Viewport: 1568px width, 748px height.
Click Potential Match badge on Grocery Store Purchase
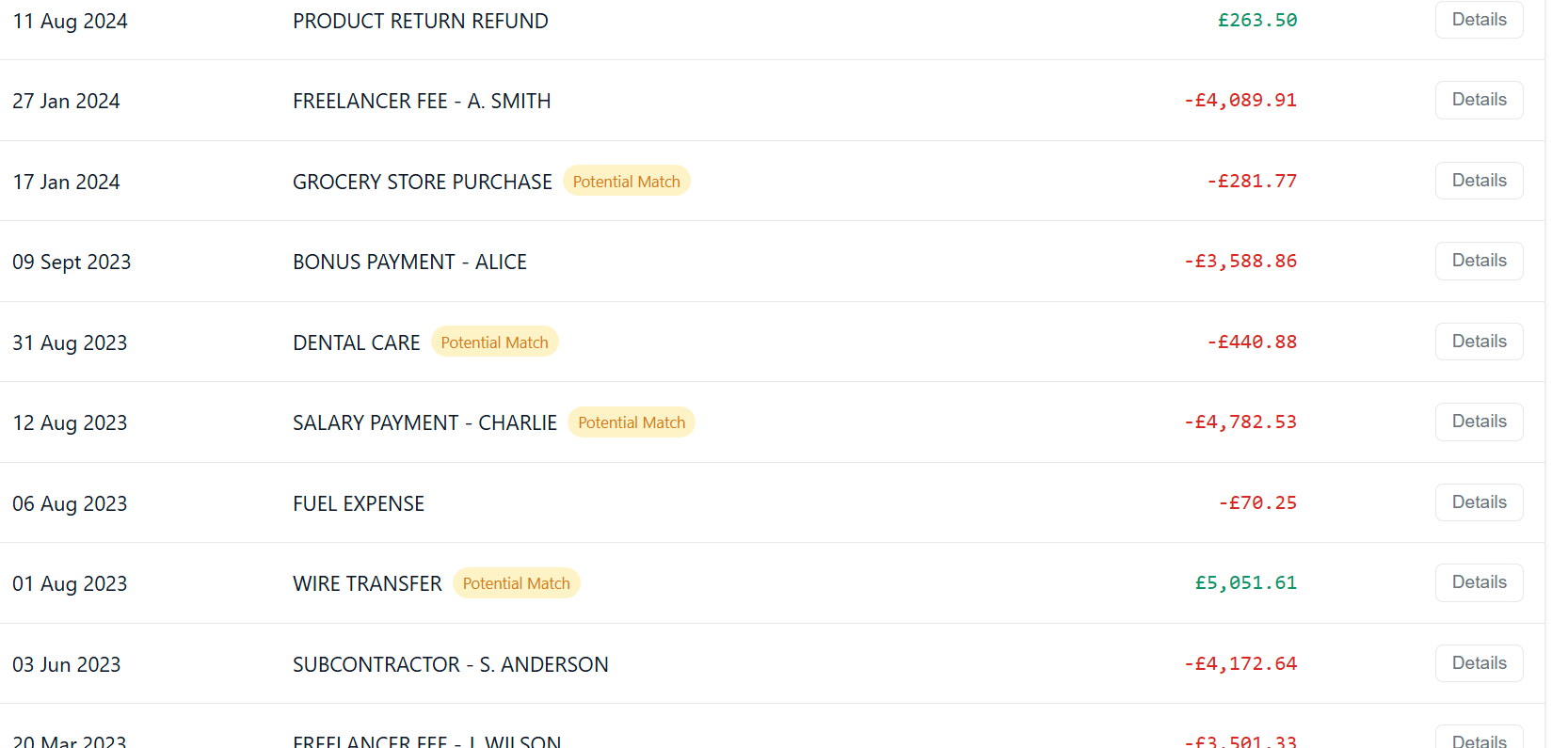pyautogui.click(x=626, y=182)
